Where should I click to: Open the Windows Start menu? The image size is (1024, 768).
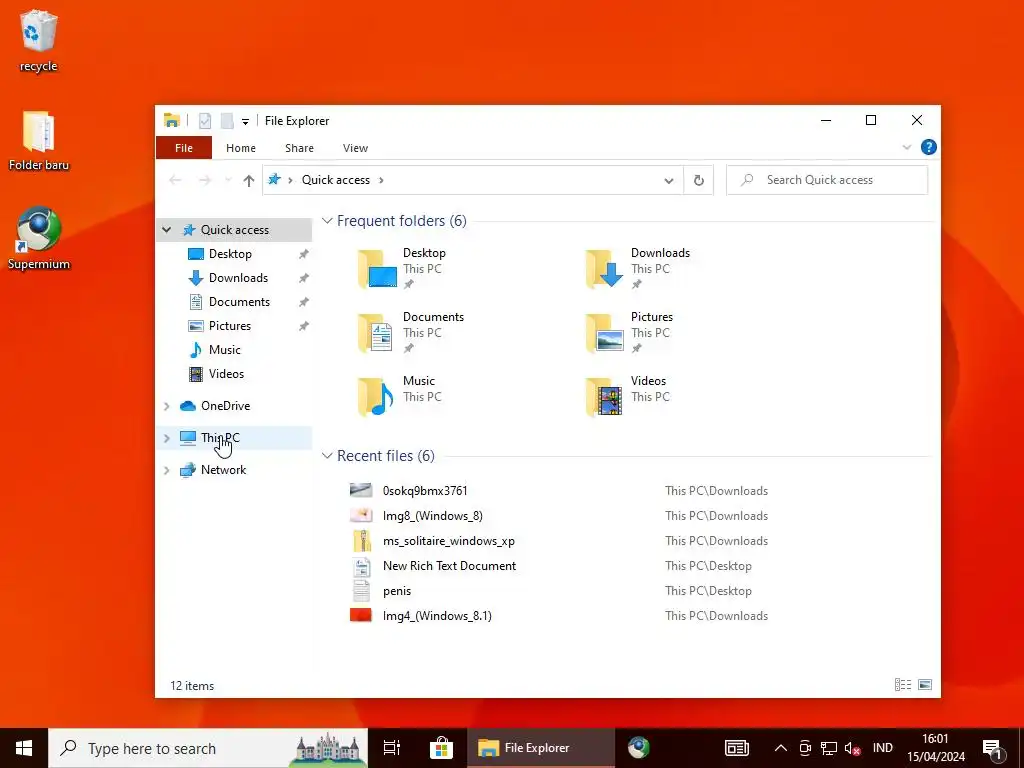(24, 748)
